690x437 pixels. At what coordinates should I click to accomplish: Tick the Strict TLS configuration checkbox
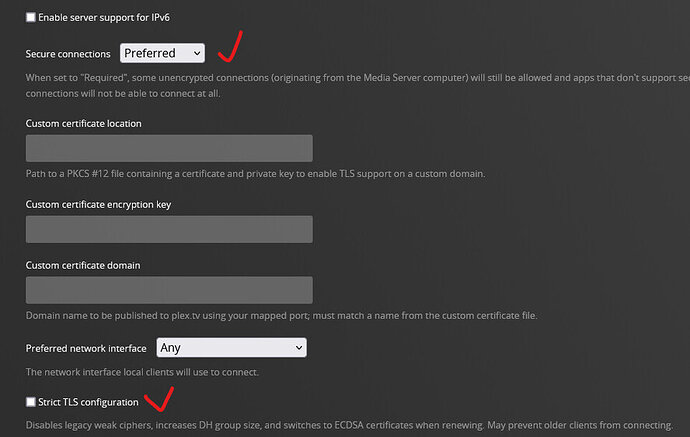30,402
